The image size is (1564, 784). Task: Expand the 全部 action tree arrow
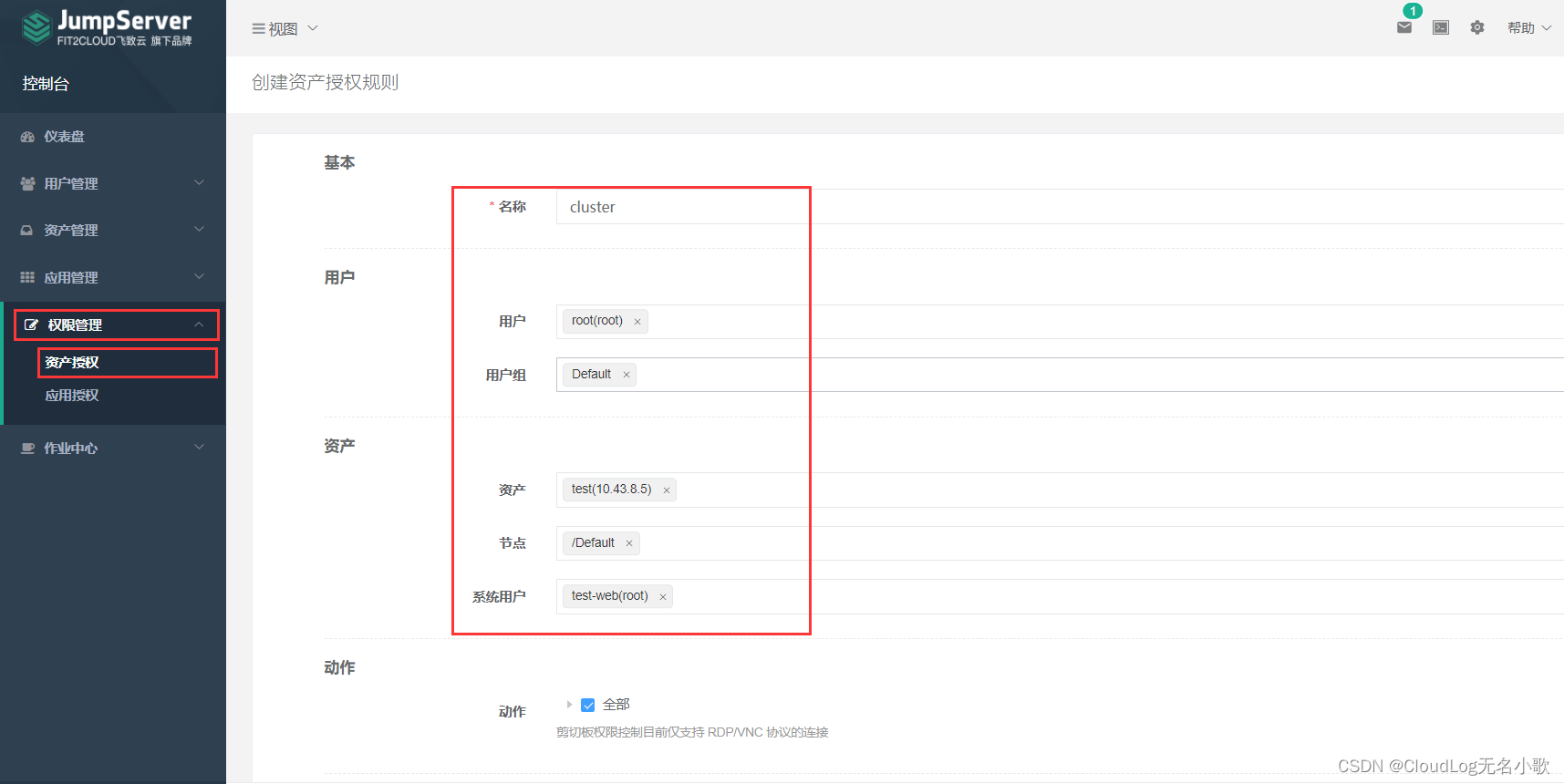(569, 705)
